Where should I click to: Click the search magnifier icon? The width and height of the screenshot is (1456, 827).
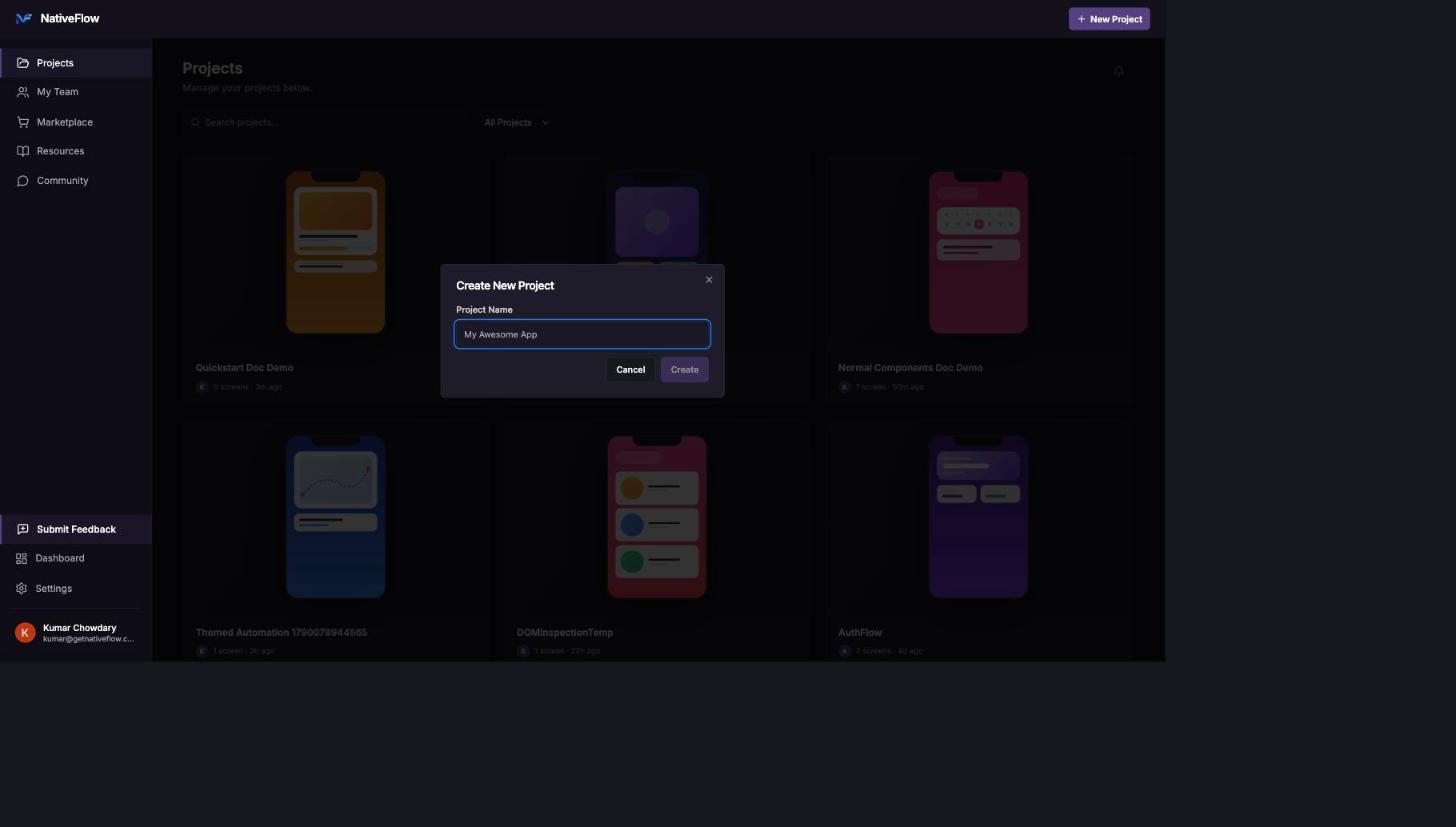(x=195, y=122)
